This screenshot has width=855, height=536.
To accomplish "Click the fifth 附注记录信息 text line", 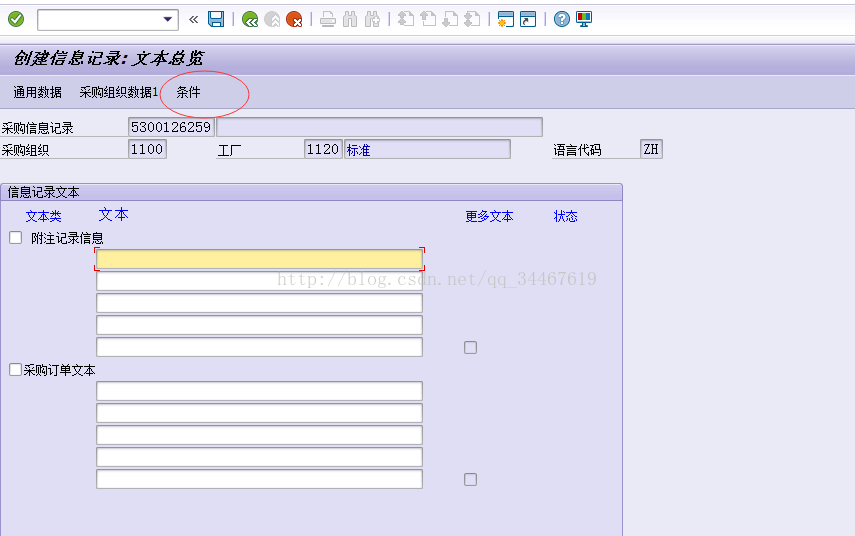I will coord(260,347).
